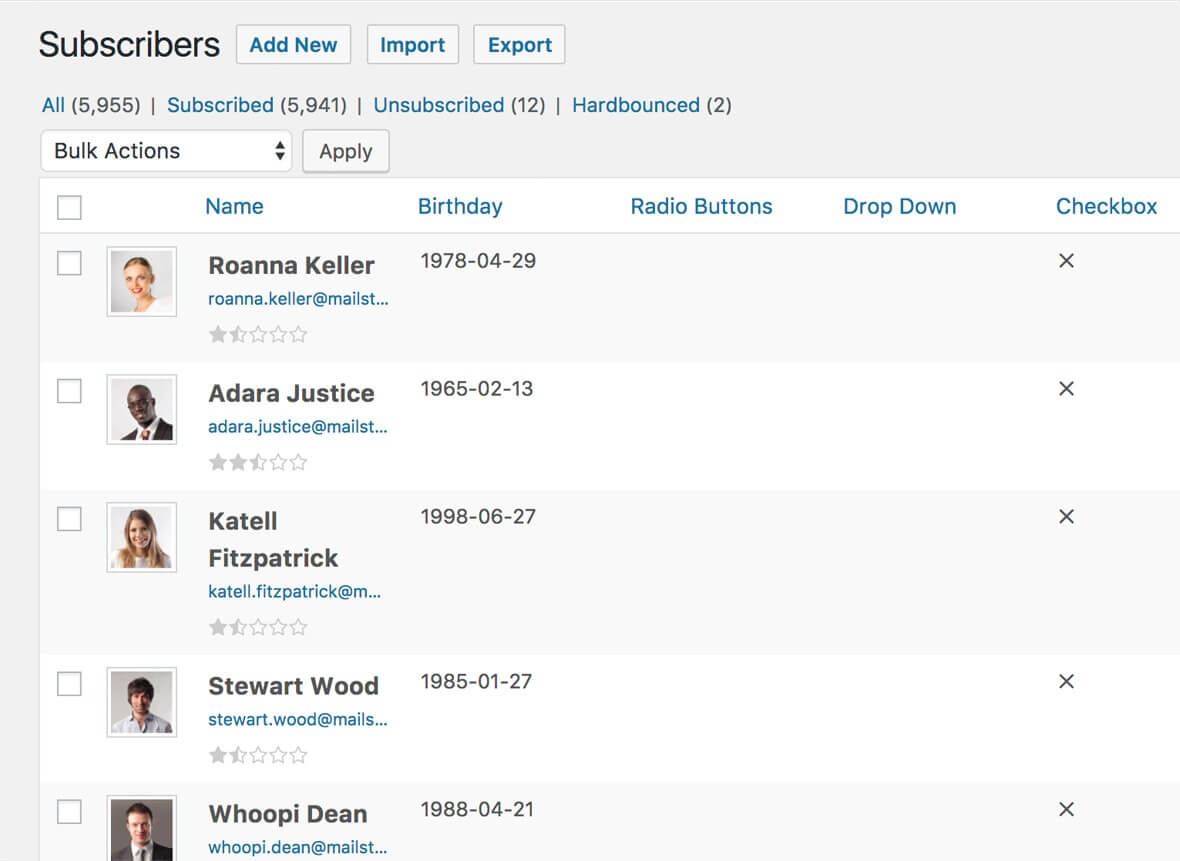This screenshot has height=861, width=1180.
Task: Filter to Unsubscribed subscribers
Action: coord(438,105)
